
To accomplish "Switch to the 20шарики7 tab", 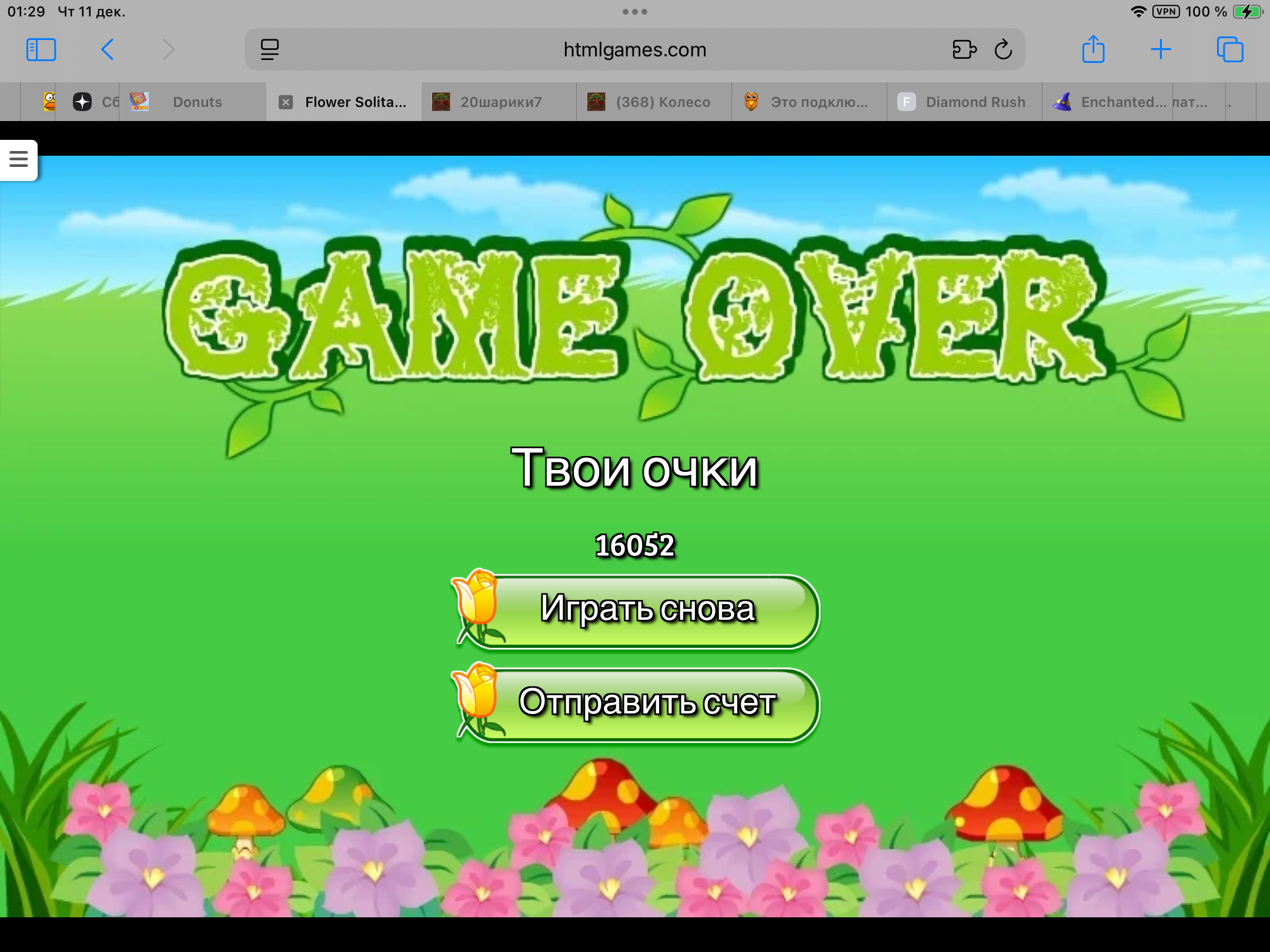I will tap(500, 102).
